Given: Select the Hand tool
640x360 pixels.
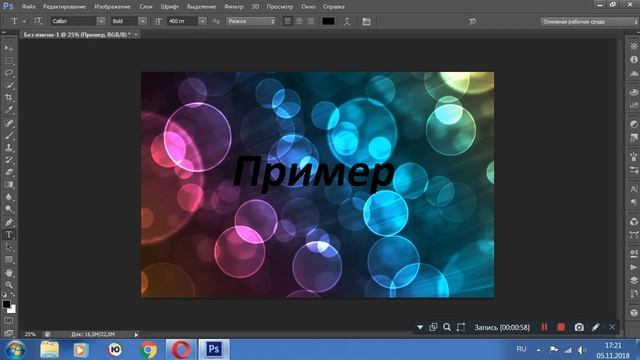Looking at the screenshot, I should click(9, 272).
